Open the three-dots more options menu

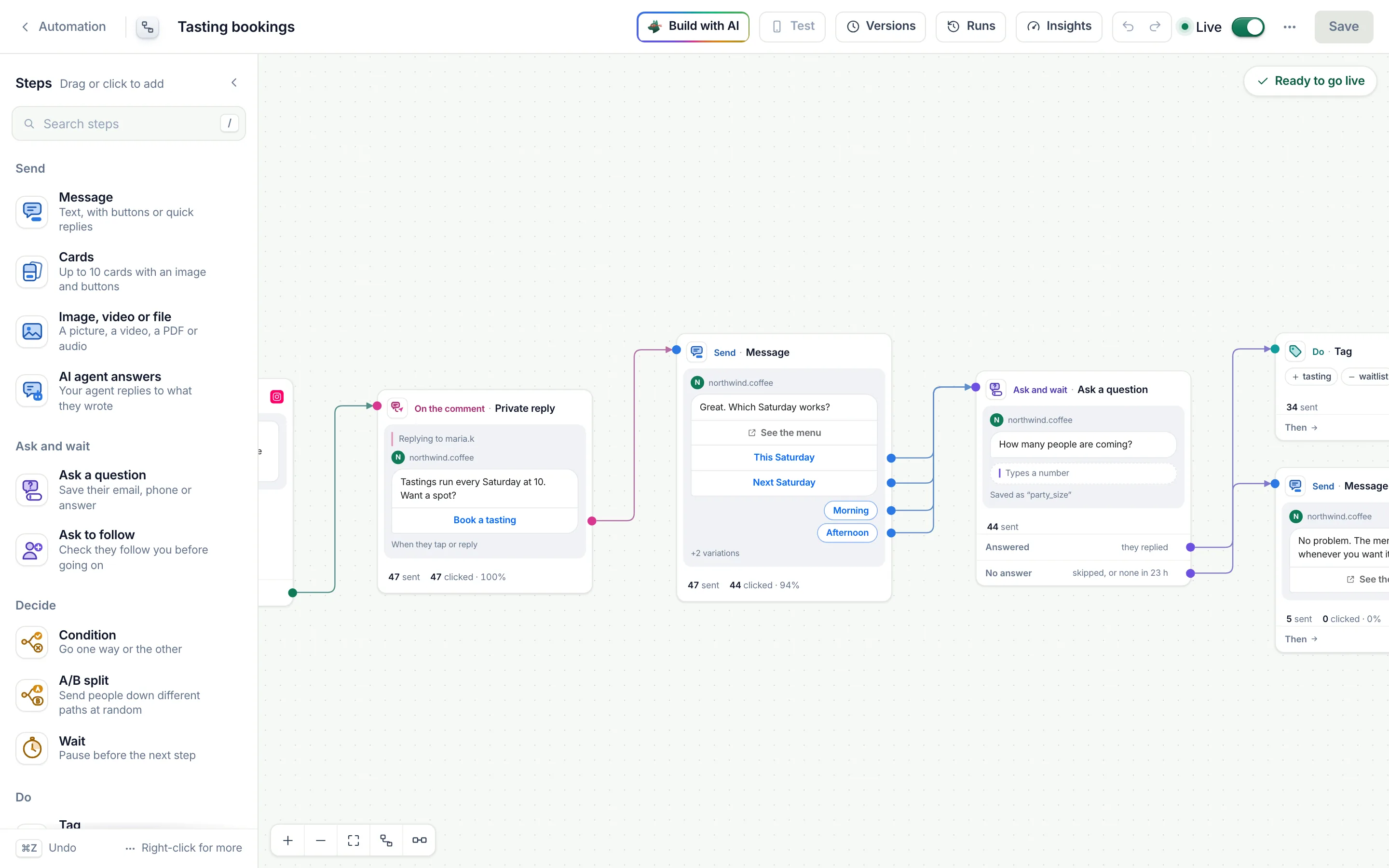click(1289, 27)
